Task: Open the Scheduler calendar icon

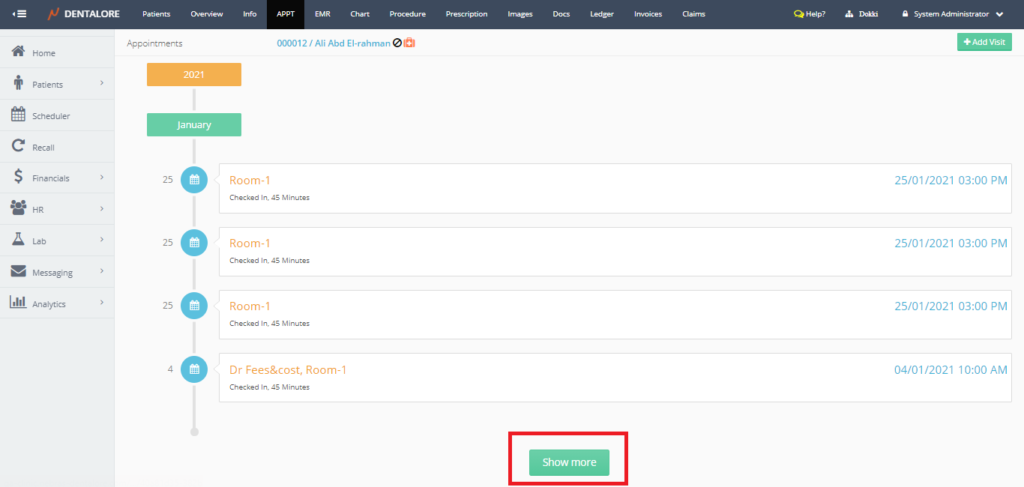Action: pos(18,115)
